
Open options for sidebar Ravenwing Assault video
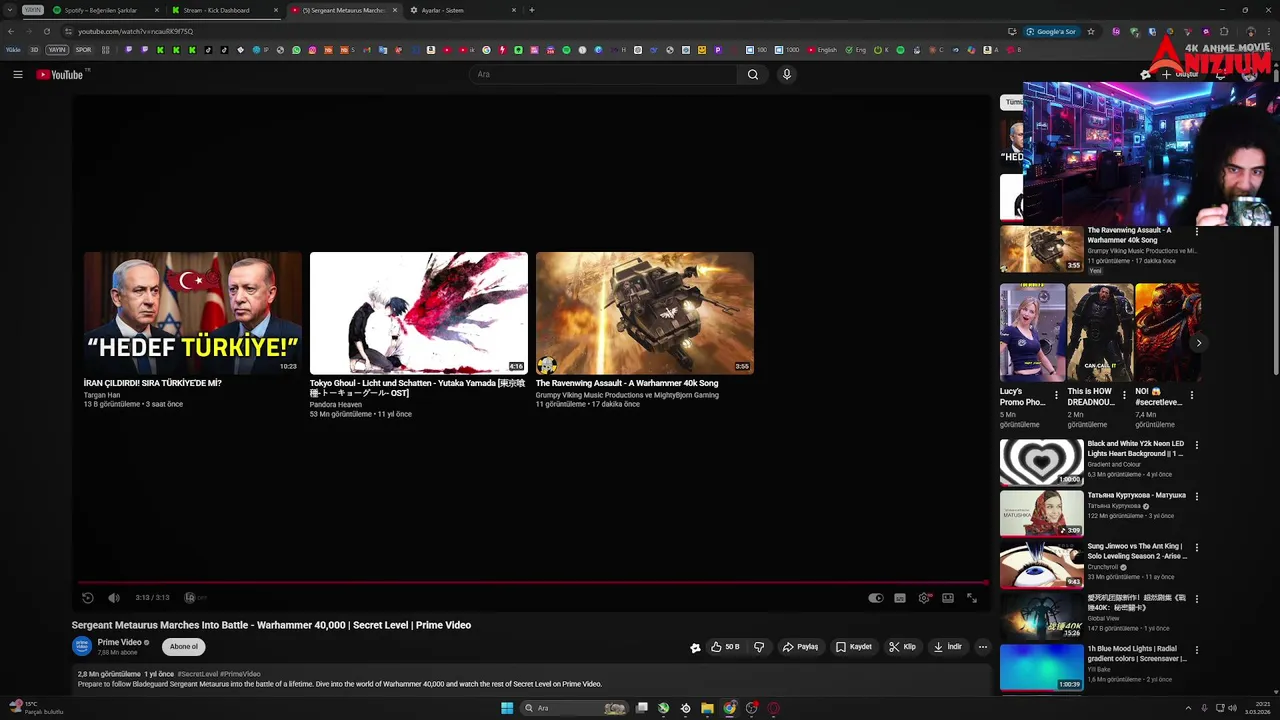[1197, 232]
